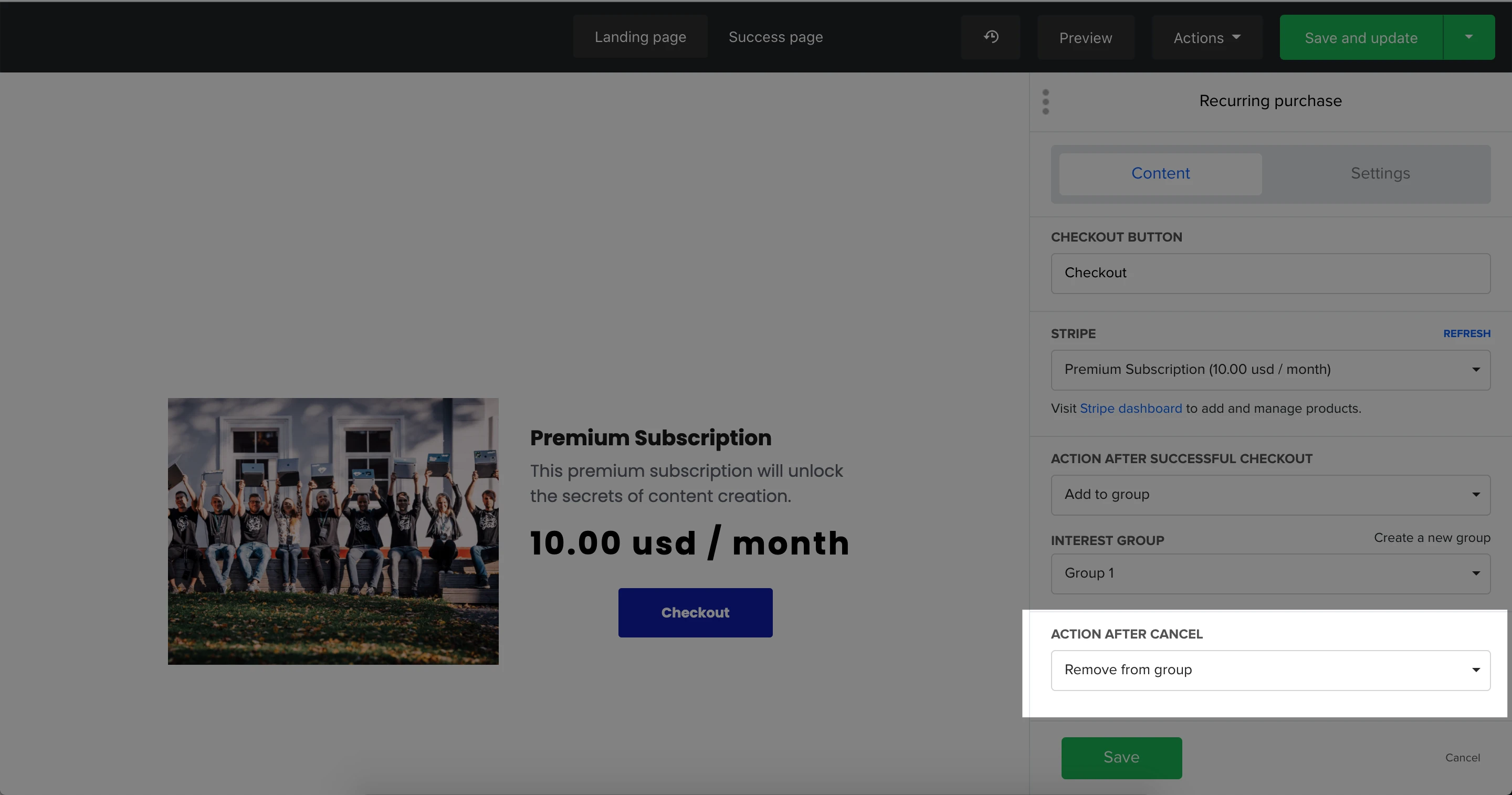Click the three-dot drag handle icon
Screen dimensions: 1512x795
coord(1045,101)
